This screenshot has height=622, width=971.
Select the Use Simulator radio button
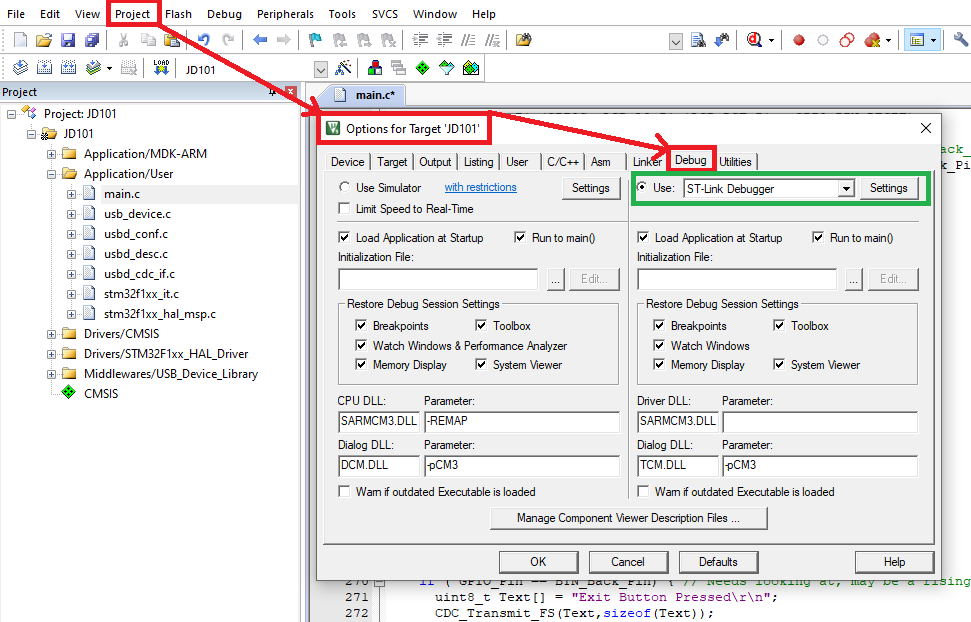coord(345,188)
